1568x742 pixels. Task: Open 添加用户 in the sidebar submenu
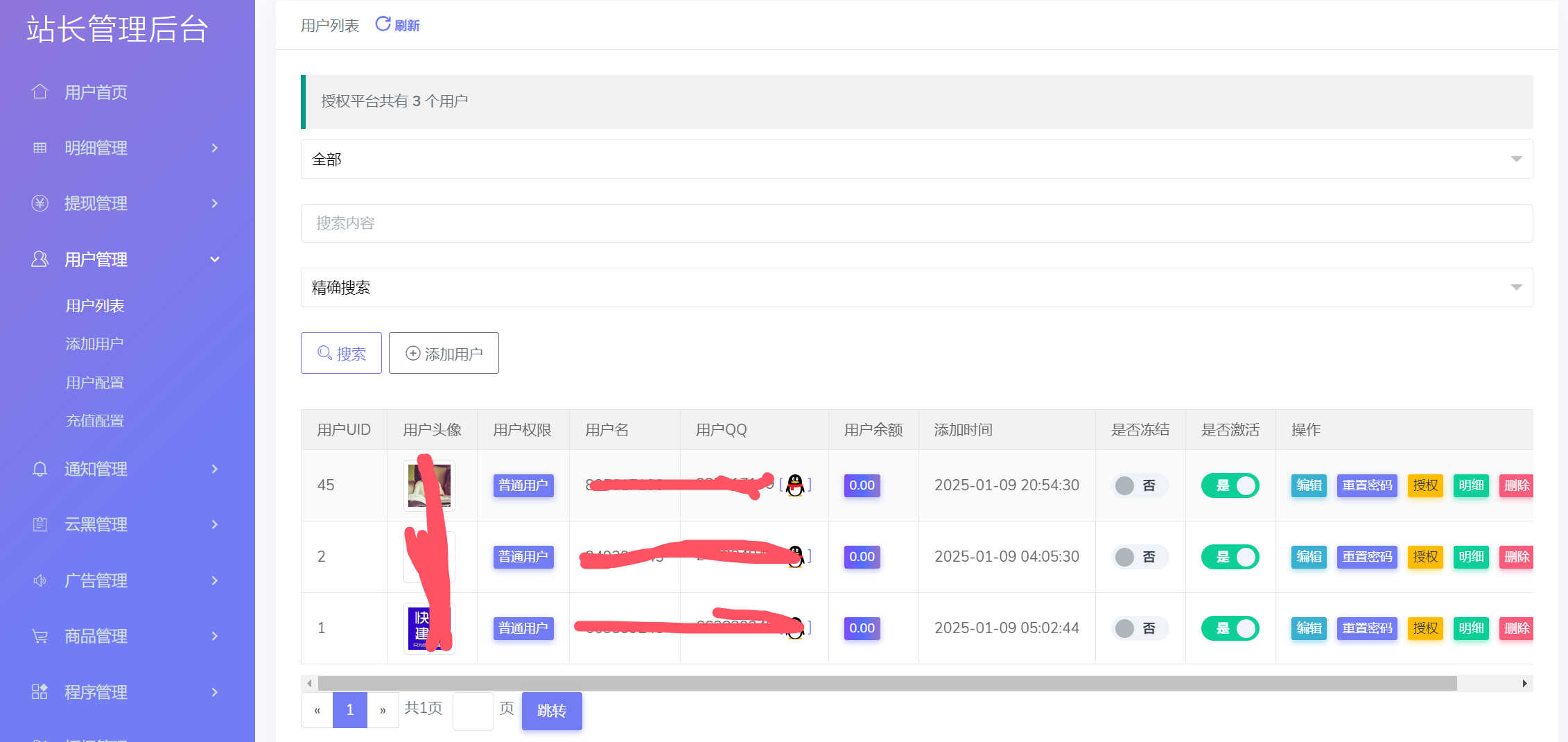coord(95,344)
